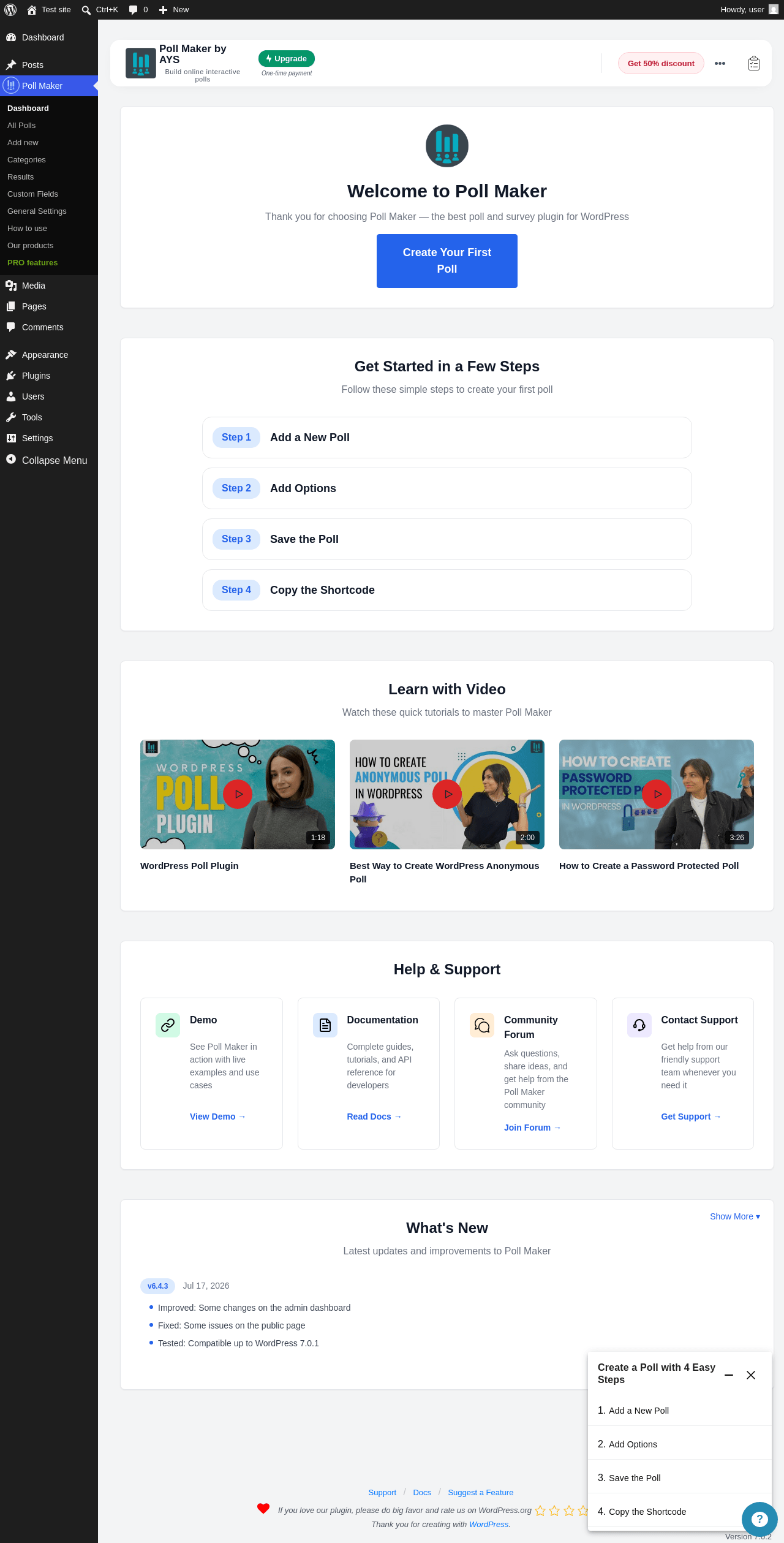Click the Contact Support headset icon
784x1543 pixels.
pyautogui.click(x=639, y=1025)
